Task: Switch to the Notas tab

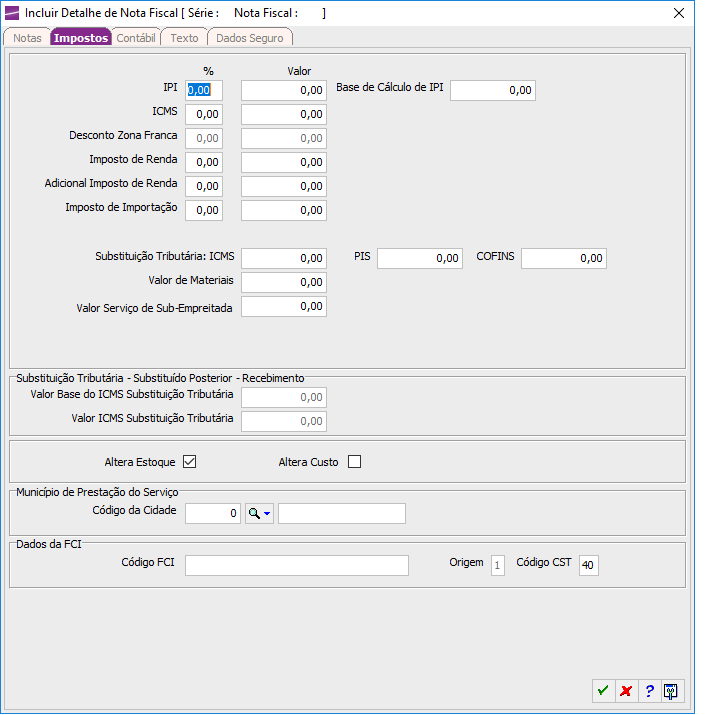Action: pos(27,38)
